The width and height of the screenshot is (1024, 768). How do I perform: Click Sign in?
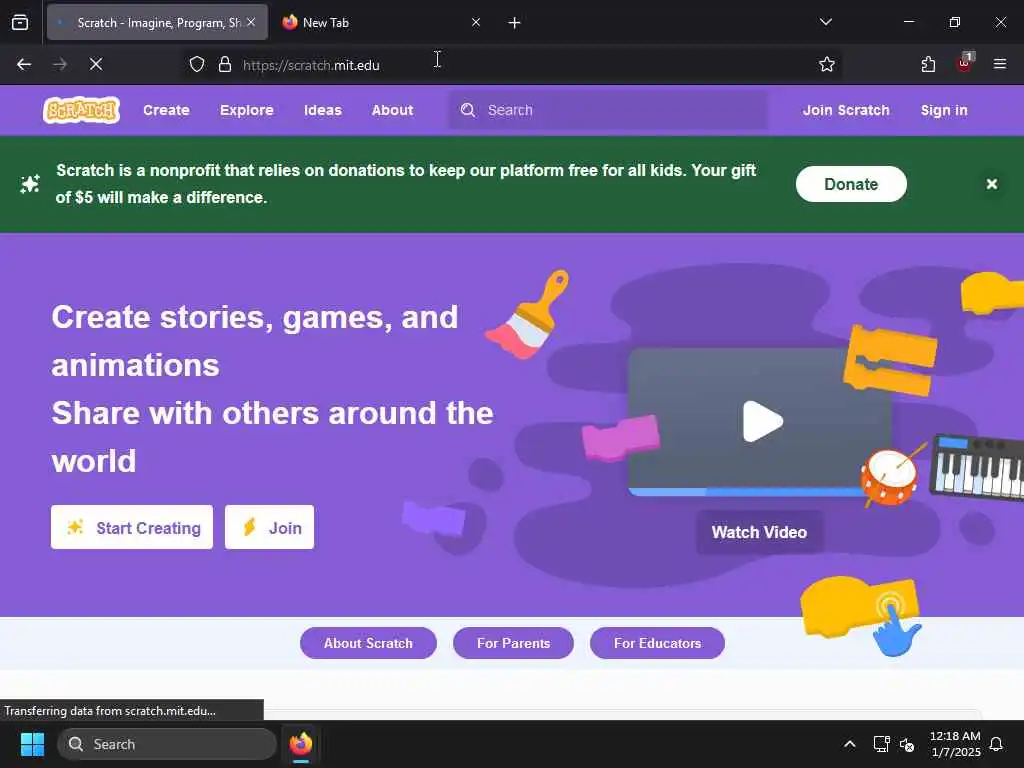944,110
